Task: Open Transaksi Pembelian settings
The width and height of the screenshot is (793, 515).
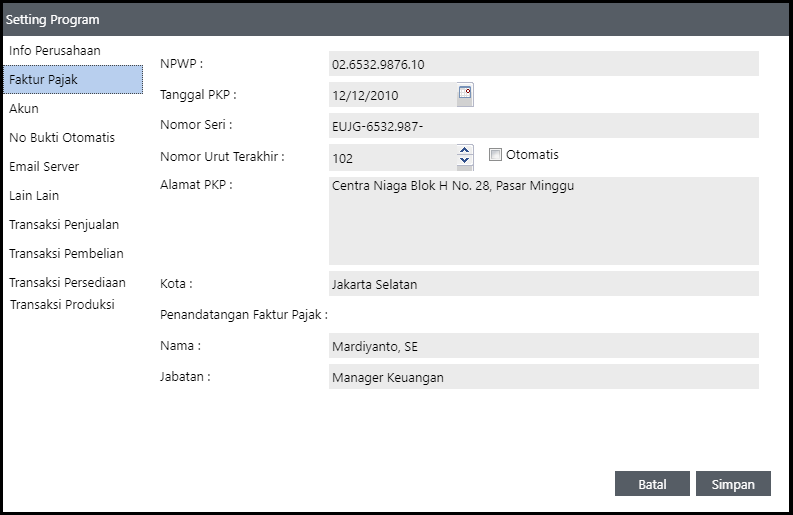Action: pyautogui.click(x=66, y=253)
